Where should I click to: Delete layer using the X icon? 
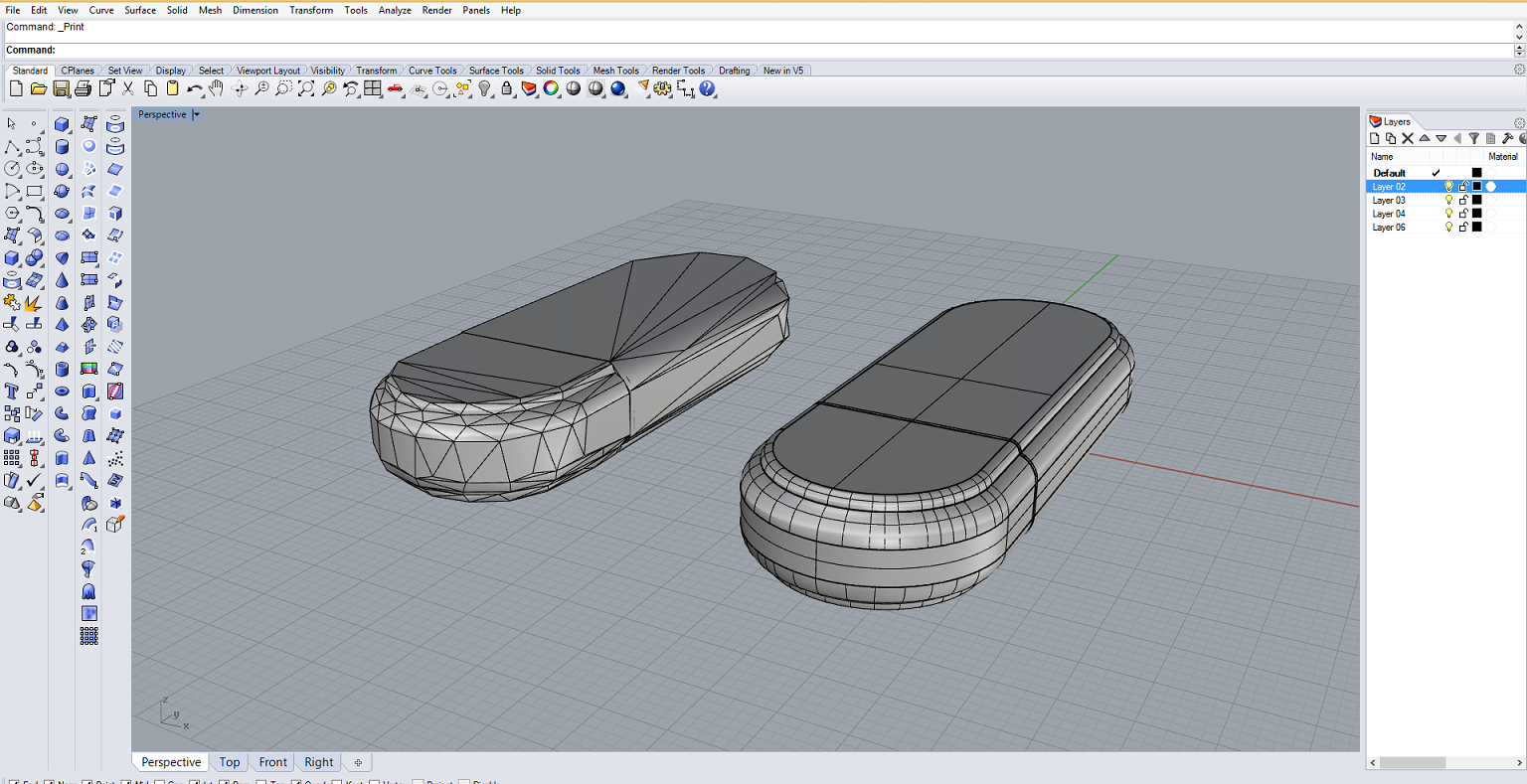click(1408, 139)
